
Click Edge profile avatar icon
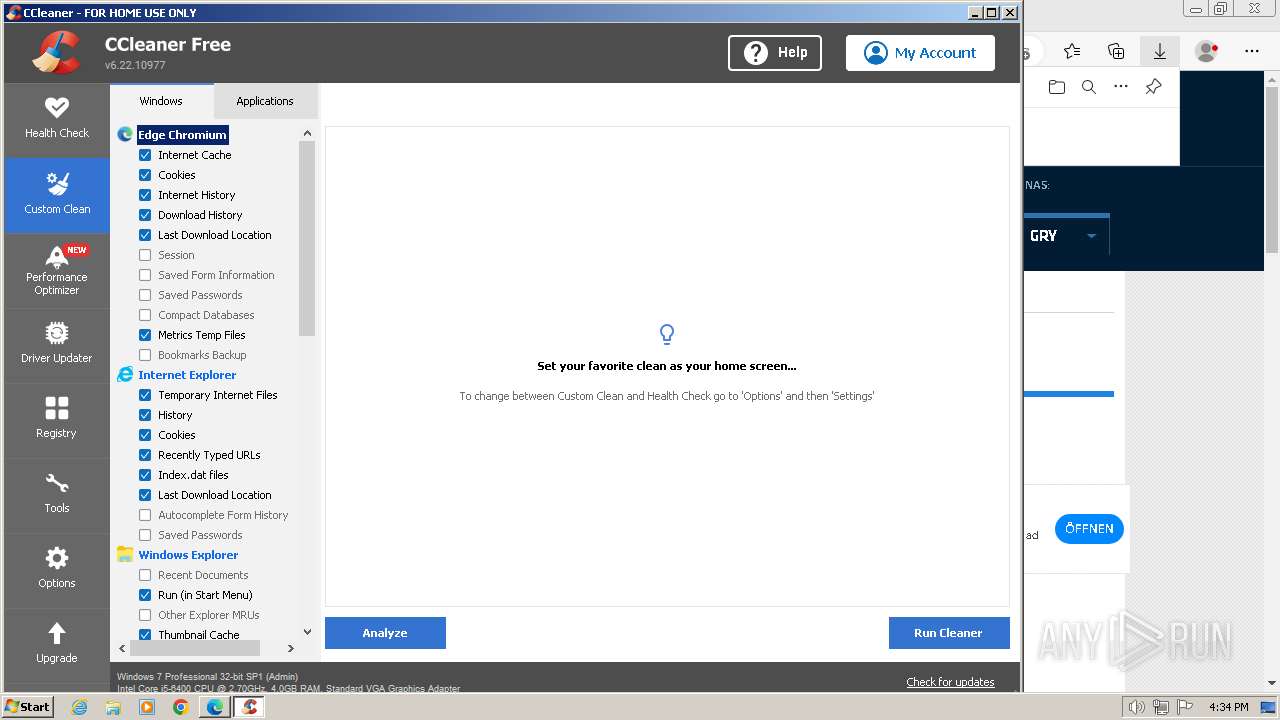(1207, 51)
